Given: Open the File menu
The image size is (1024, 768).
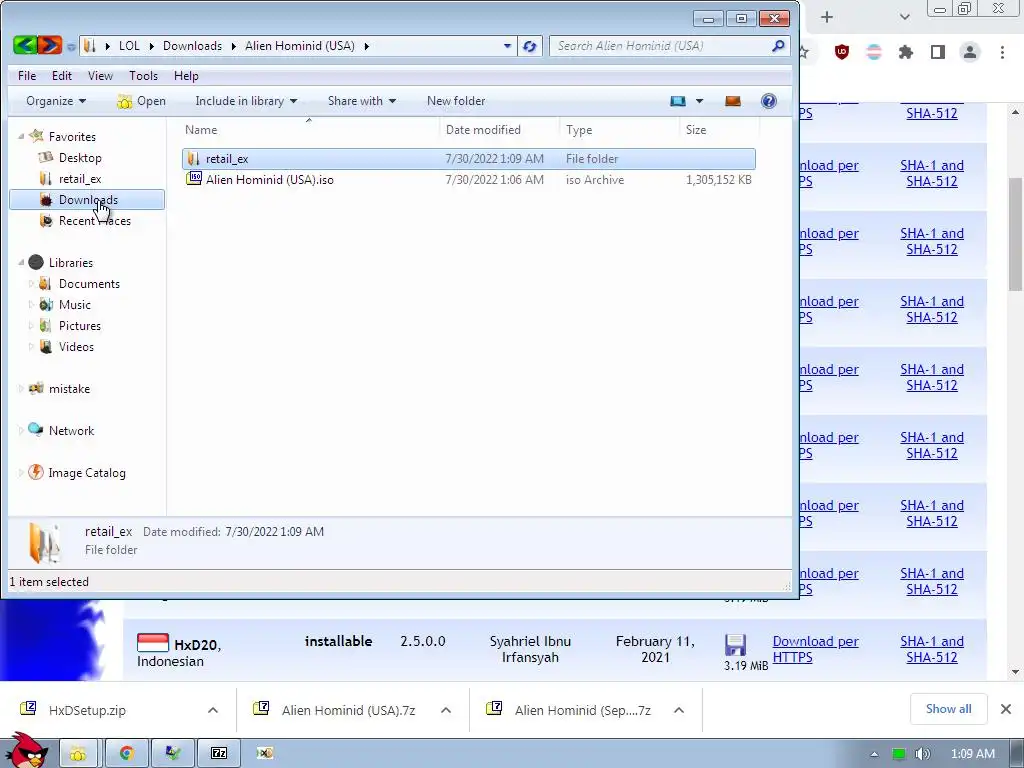Looking at the screenshot, I should click(27, 76).
